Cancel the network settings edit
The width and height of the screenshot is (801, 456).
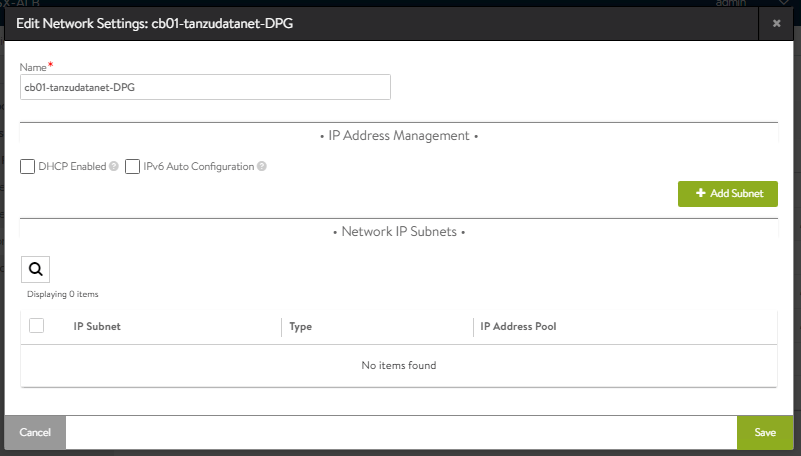click(35, 432)
